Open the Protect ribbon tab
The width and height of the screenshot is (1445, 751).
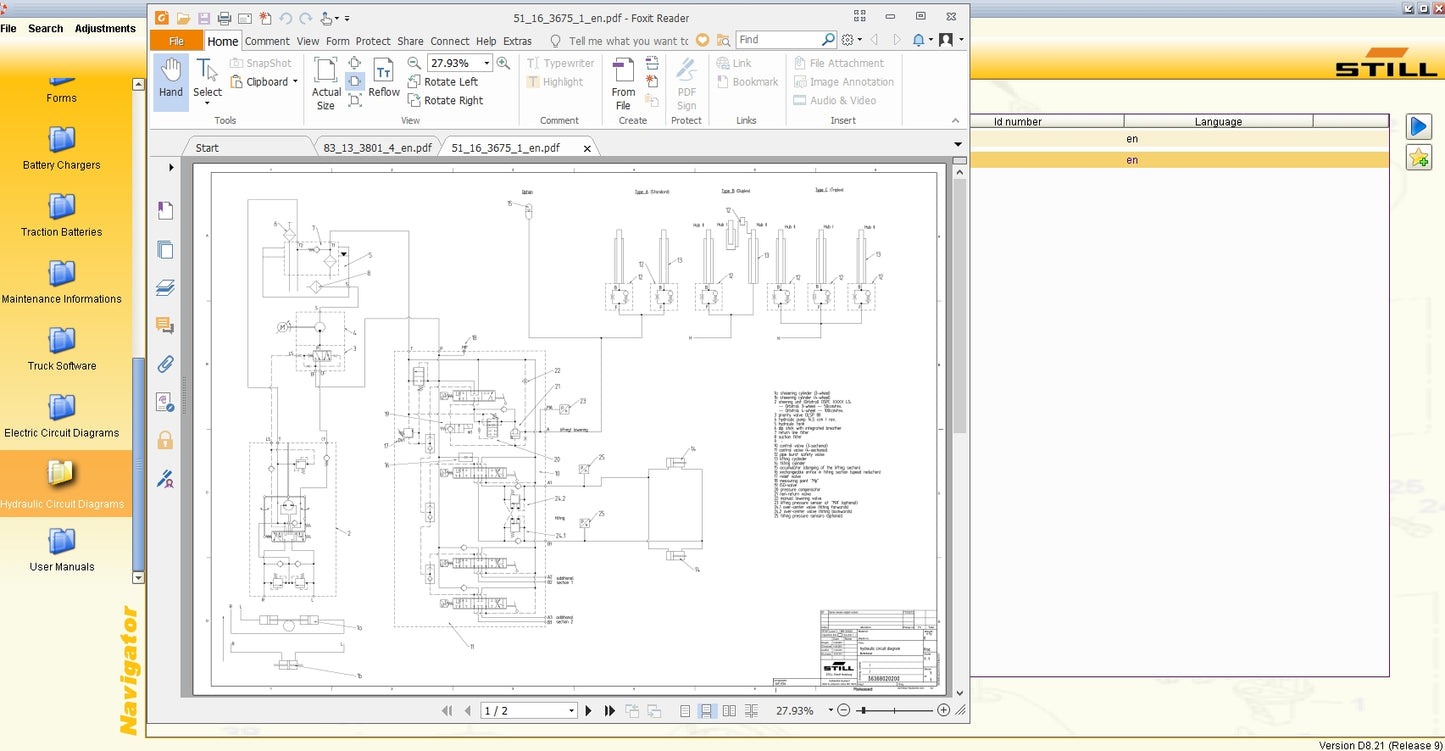click(373, 41)
